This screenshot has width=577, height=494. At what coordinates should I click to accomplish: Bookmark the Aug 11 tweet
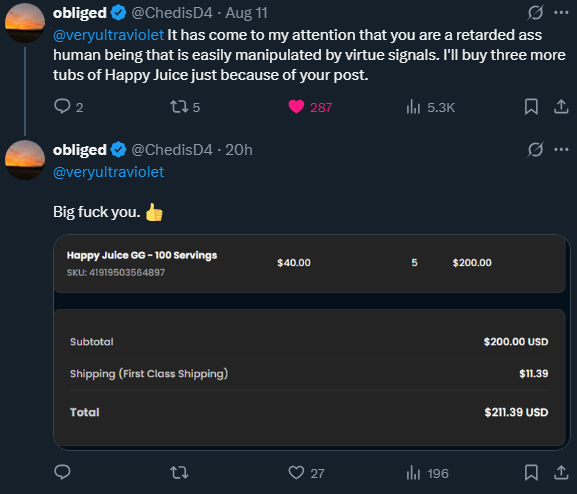[531, 107]
